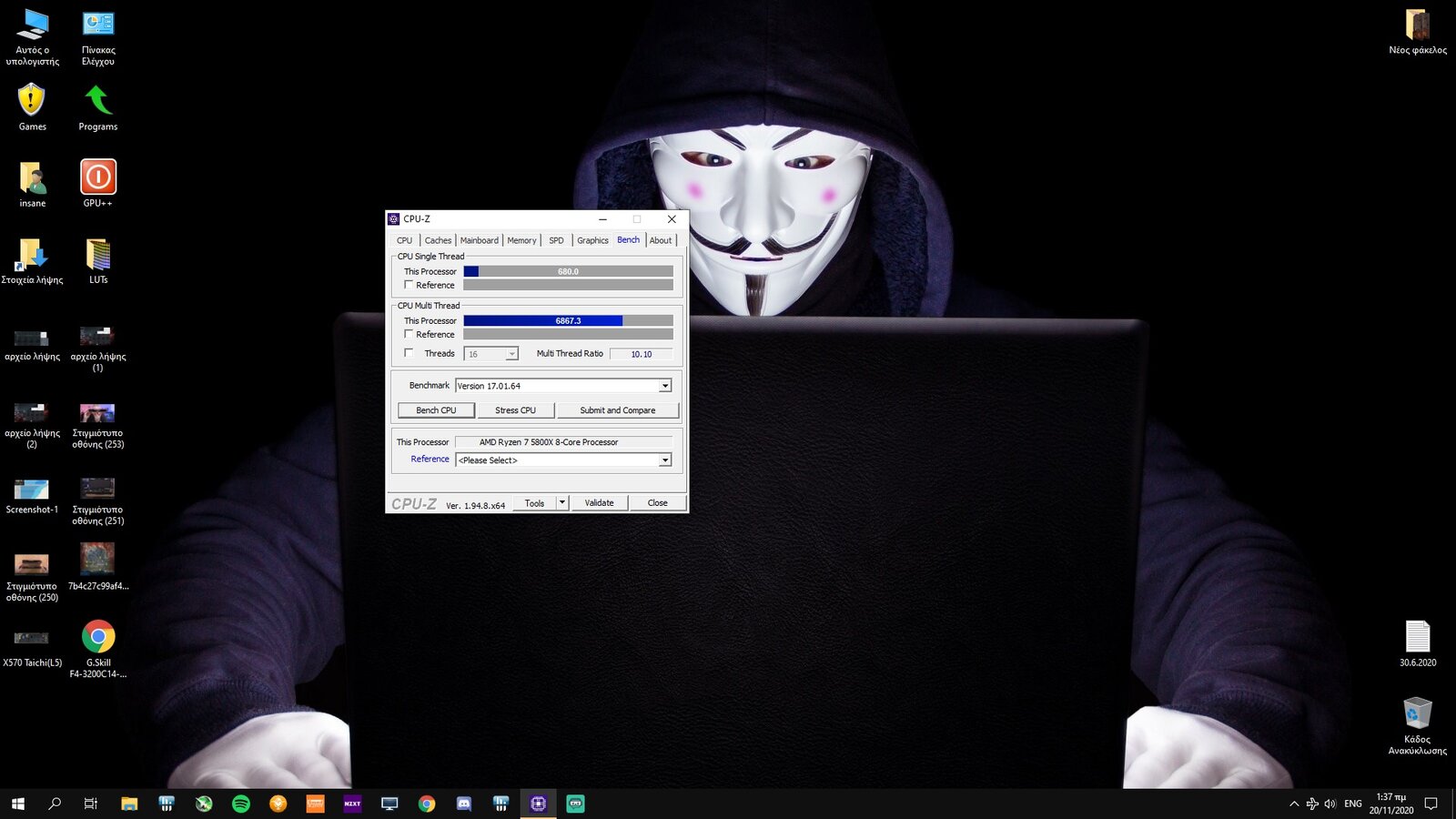Click the Close button at window bottom
This screenshot has height=819, width=1456.
point(657,502)
